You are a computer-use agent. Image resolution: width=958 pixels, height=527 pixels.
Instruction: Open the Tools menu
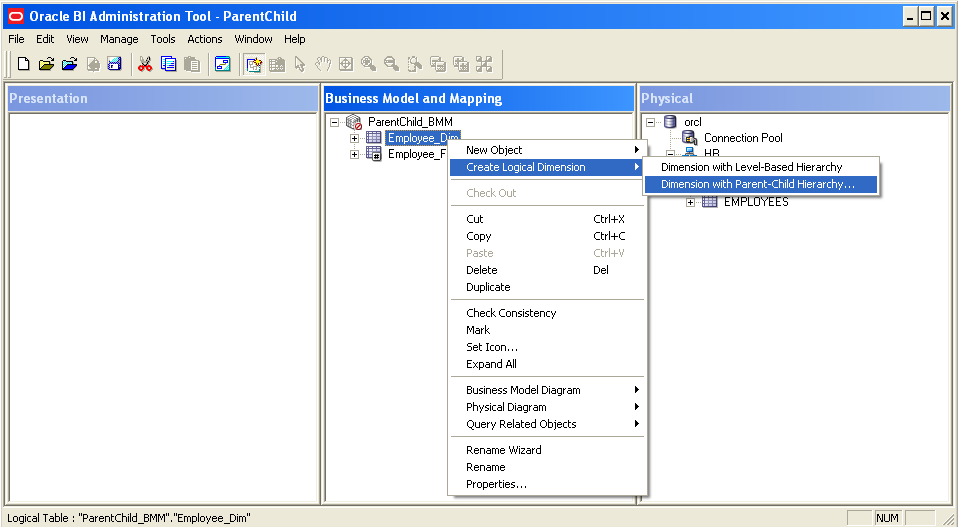[163, 39]
